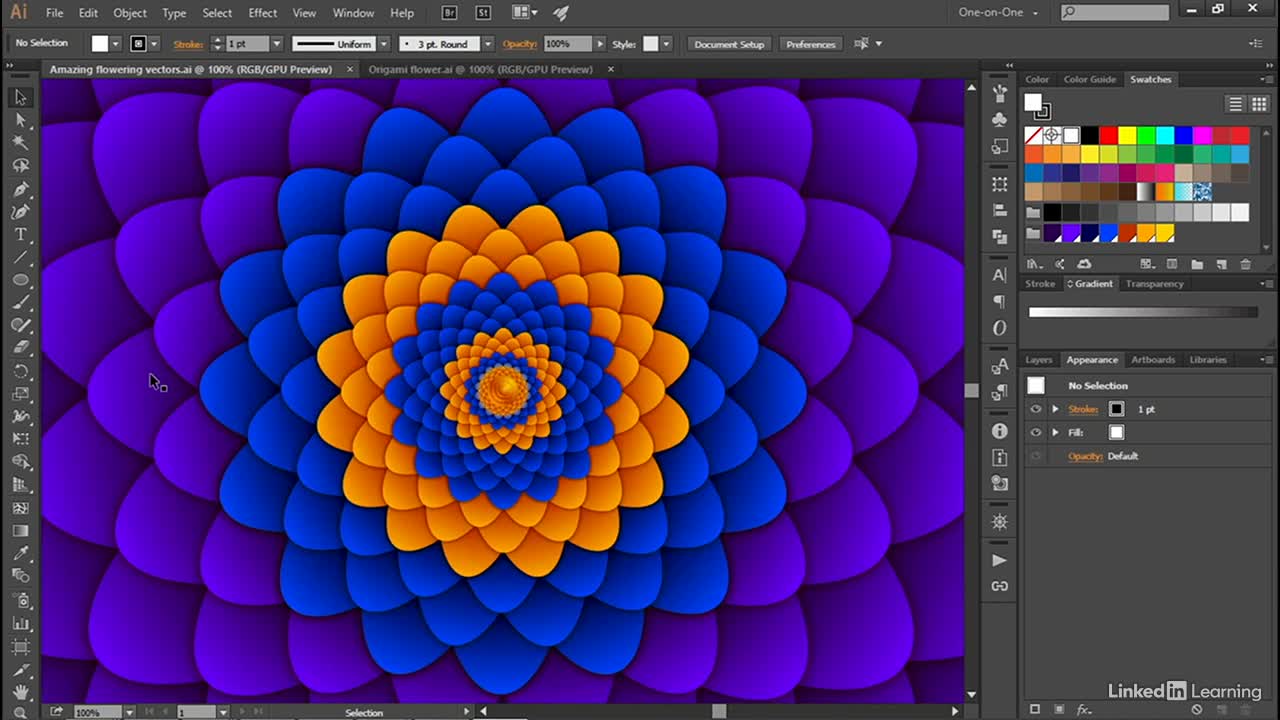Click the Delete Swatch trash icon

1245,264
